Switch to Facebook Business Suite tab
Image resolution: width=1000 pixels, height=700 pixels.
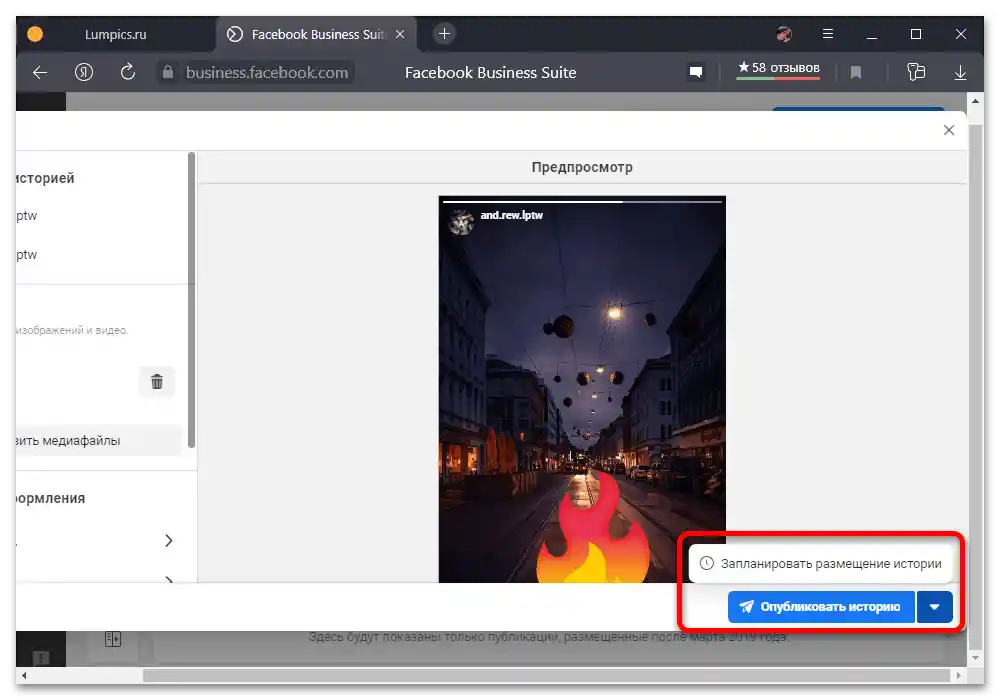[x=318, y=34]
